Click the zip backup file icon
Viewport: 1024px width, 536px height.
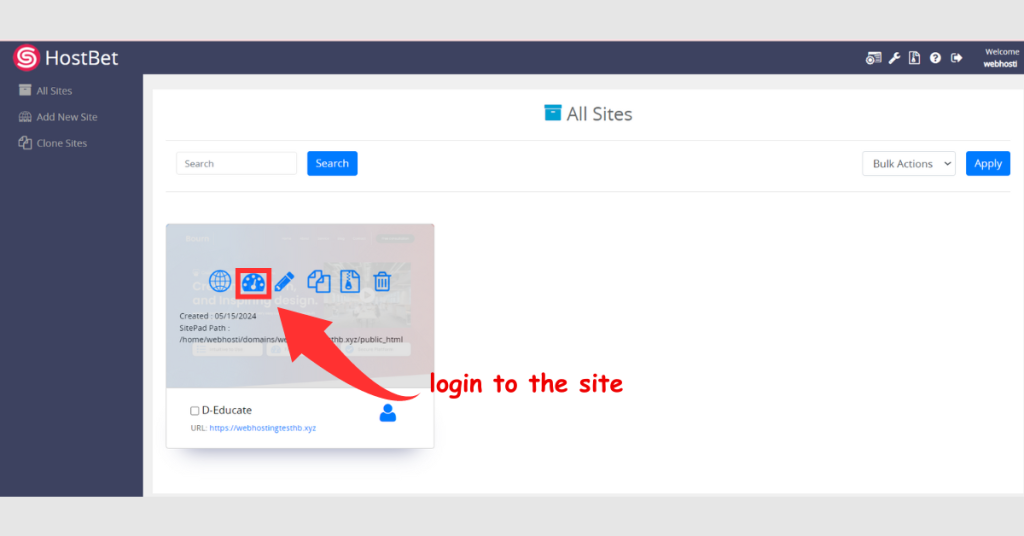350,281
